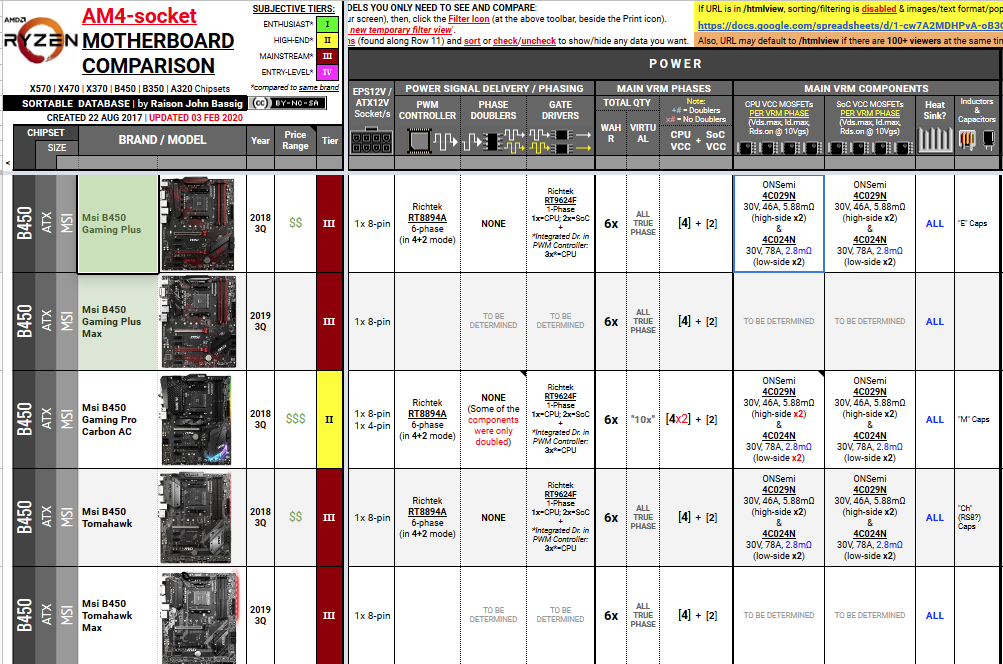Select CPU VCC MOSFETs cell in Gaming Plus row
Screen dimensions: 1003x664
click(x=778, y=224)
